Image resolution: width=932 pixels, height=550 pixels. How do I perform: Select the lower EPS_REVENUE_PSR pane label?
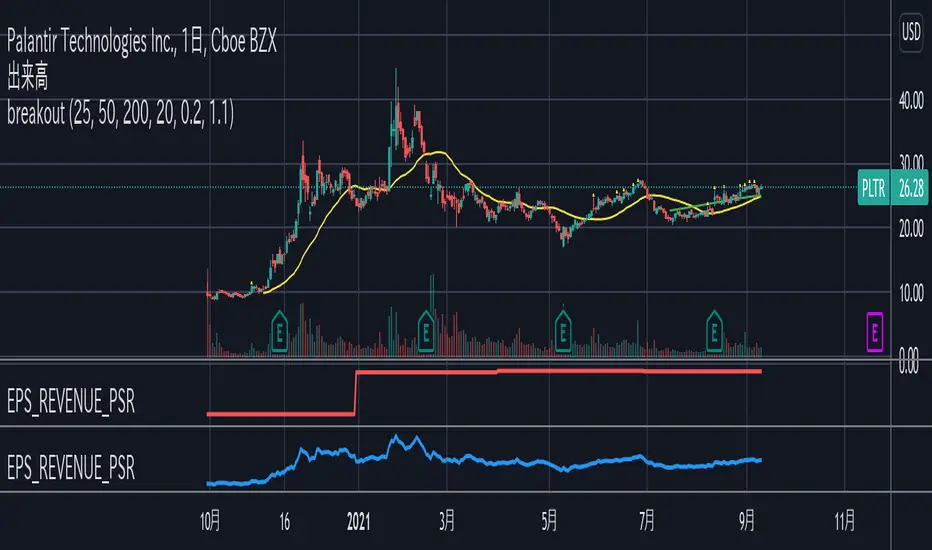click(x=71, y=467)
